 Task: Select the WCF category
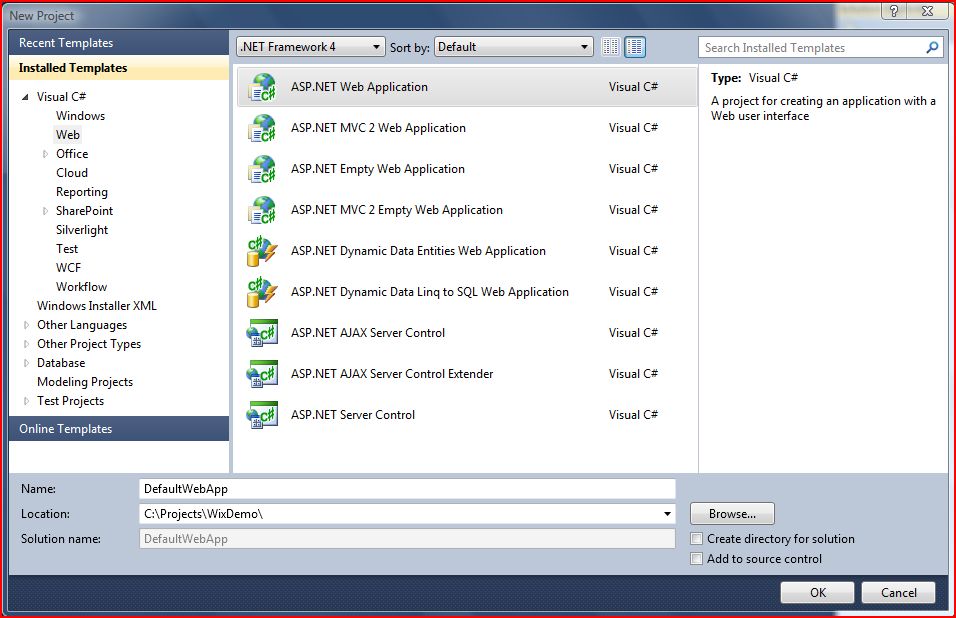[68, 268]
